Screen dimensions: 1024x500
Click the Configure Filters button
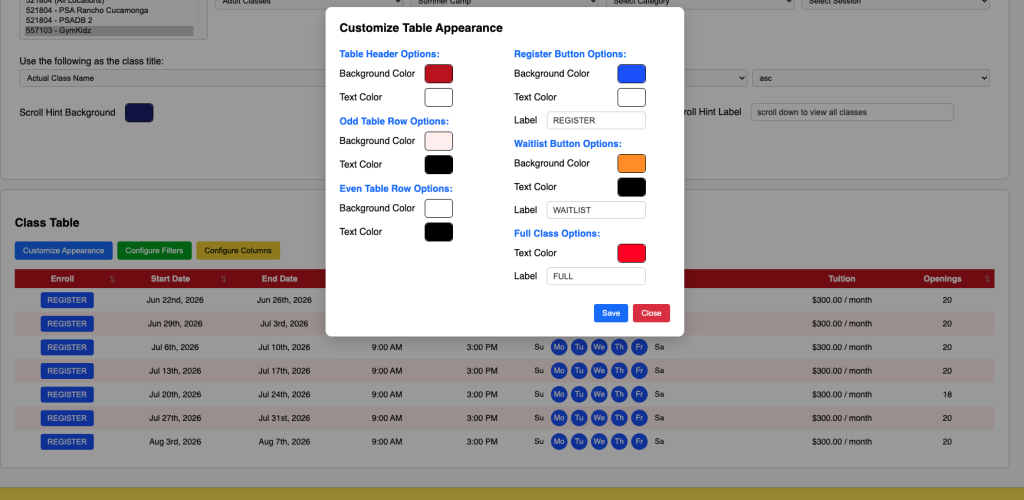point(154,250)
